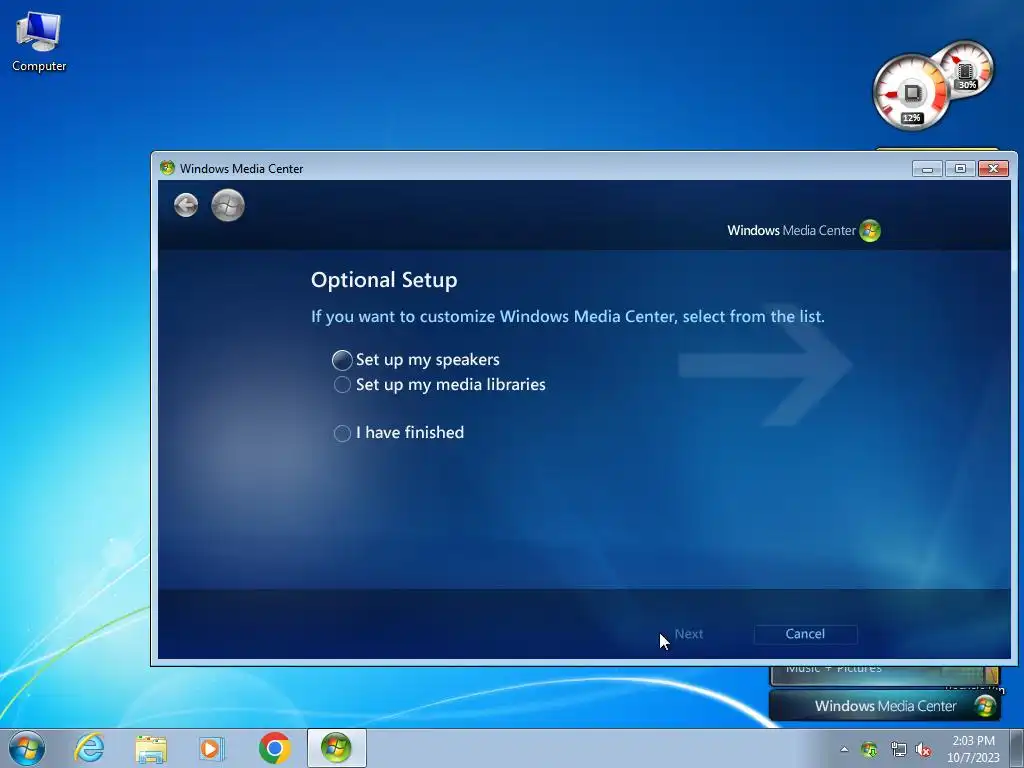Open the clock showing 2:03 PM
The height and width of the screenshot is (768, 1024).
pos(973,749)
